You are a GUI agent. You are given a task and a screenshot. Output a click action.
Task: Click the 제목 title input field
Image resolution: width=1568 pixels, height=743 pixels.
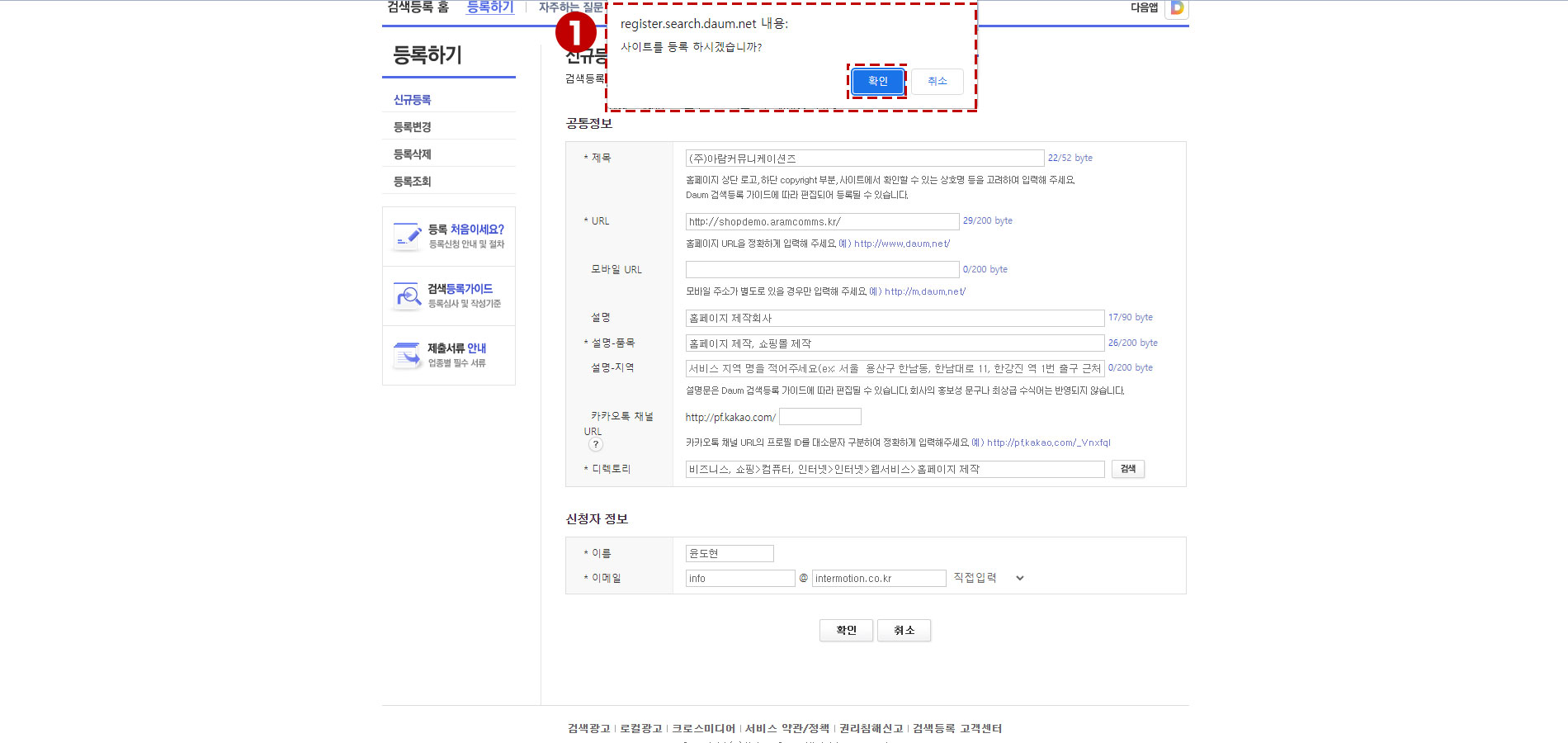(x=865, y=159)
